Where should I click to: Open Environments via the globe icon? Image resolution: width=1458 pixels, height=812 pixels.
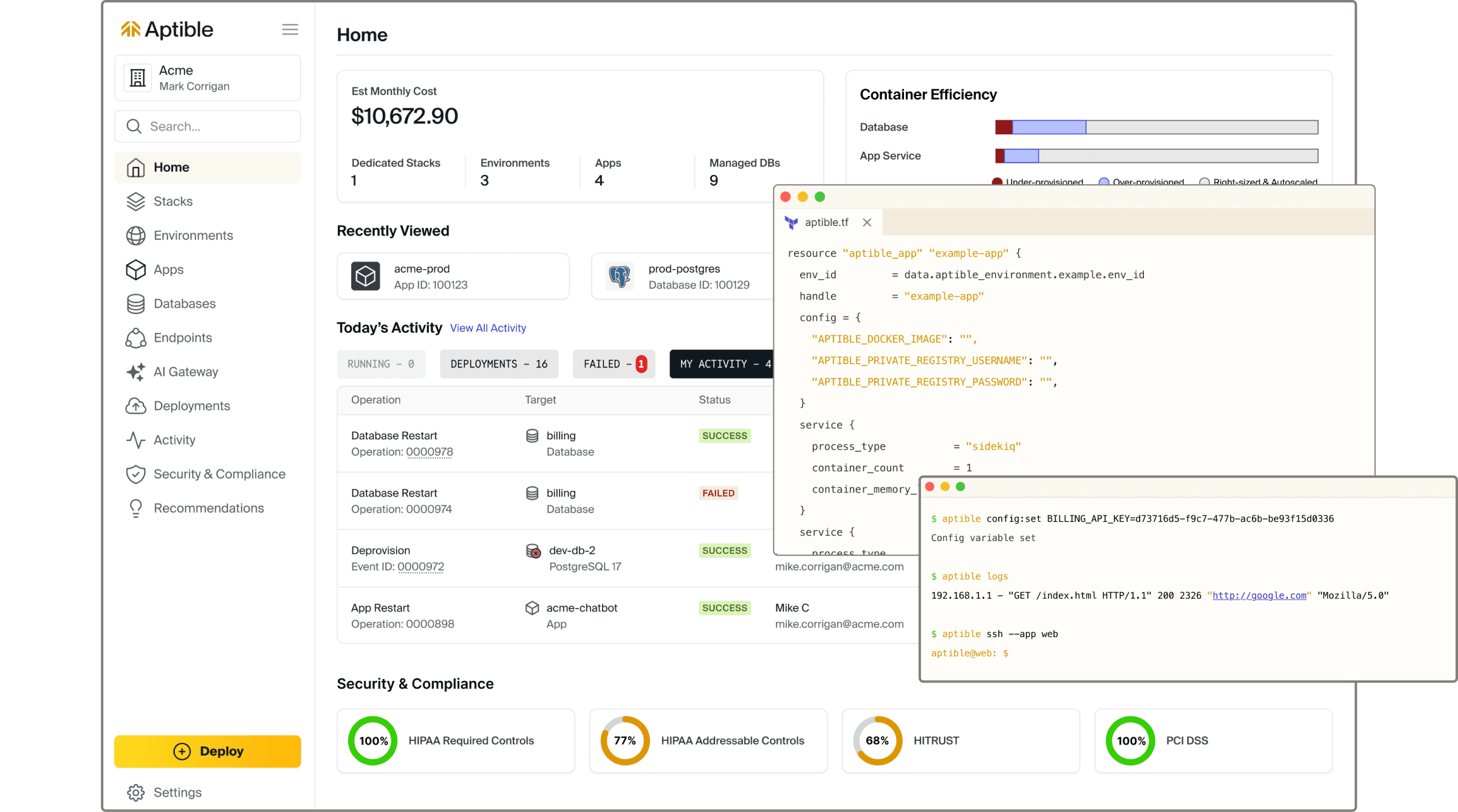pos(135,236)
